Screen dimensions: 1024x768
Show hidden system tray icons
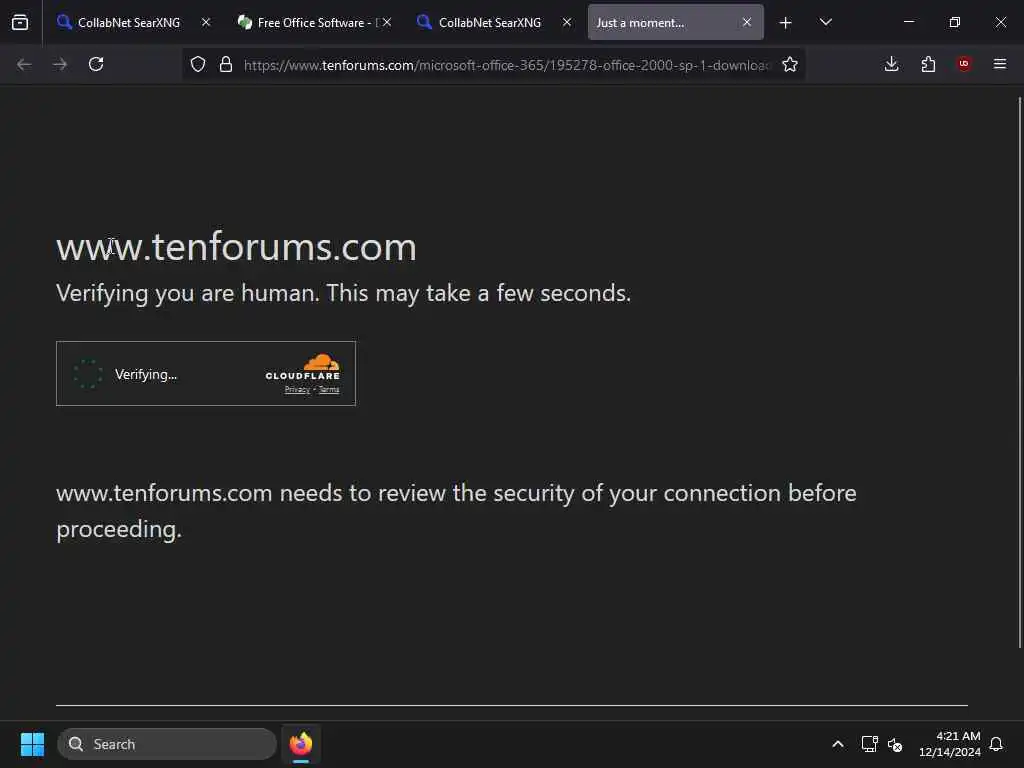tap(838, 744)
